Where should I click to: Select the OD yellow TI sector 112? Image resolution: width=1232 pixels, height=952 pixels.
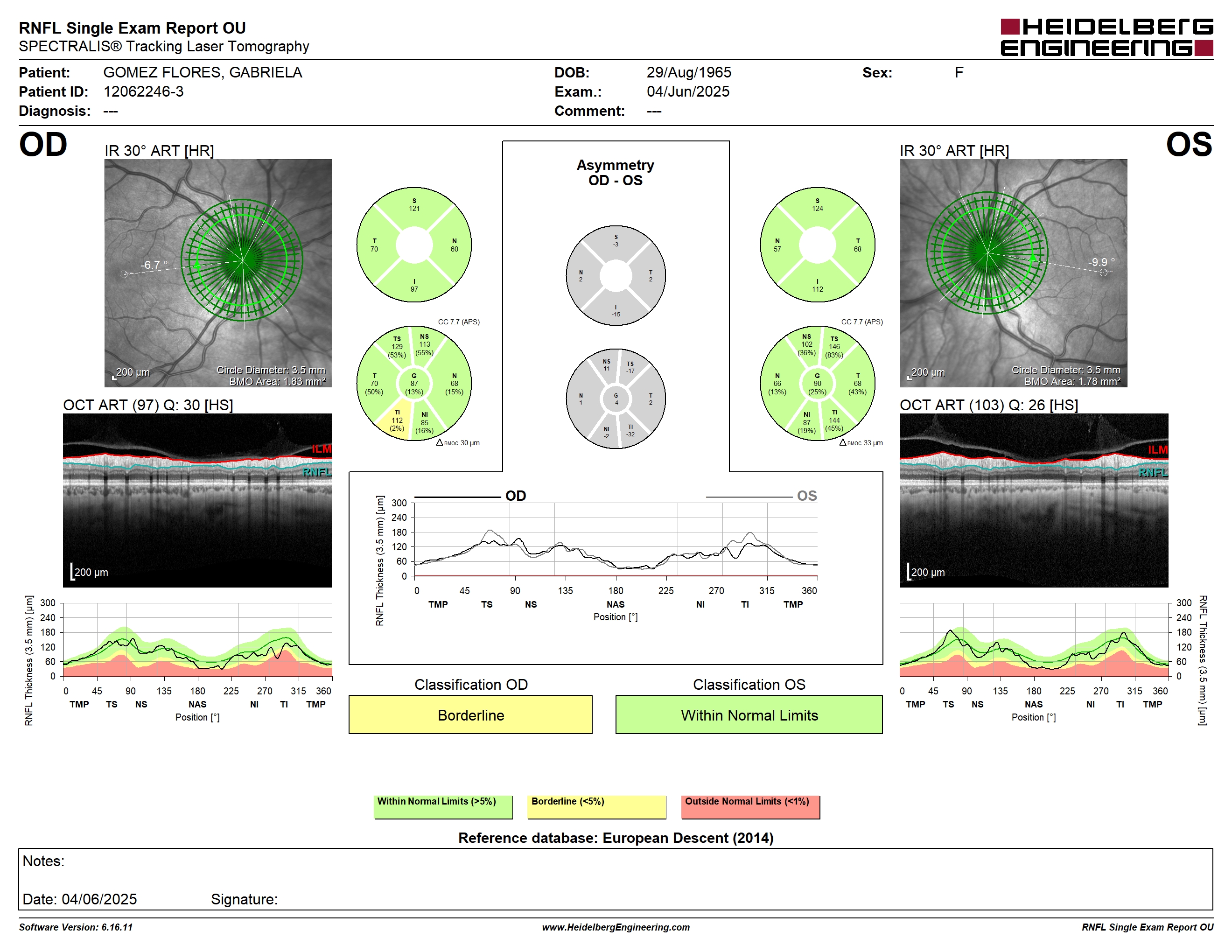pyautogui.click(x=397, y=421)
